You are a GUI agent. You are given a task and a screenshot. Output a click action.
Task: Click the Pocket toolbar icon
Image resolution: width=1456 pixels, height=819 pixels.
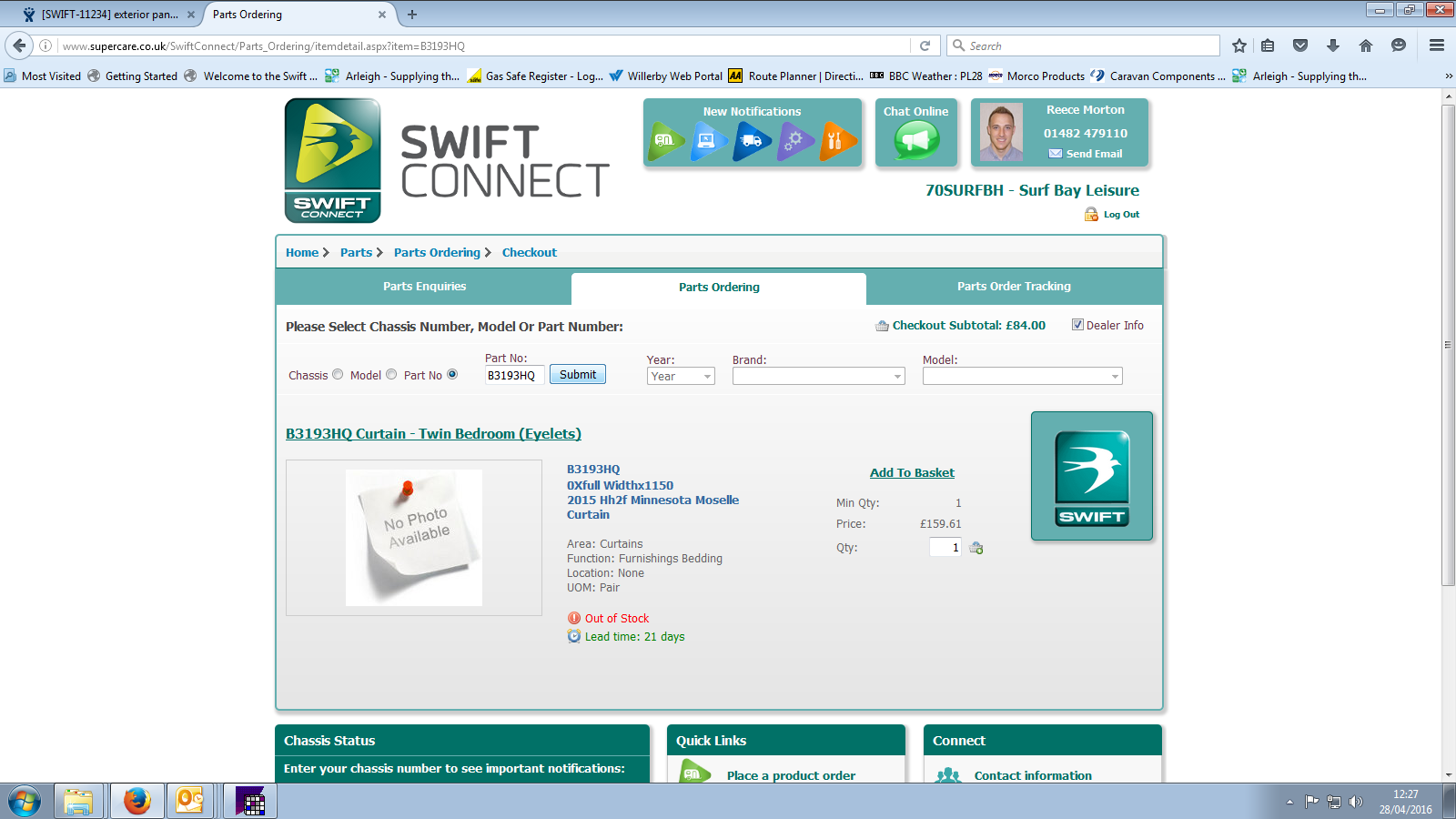1300,45
